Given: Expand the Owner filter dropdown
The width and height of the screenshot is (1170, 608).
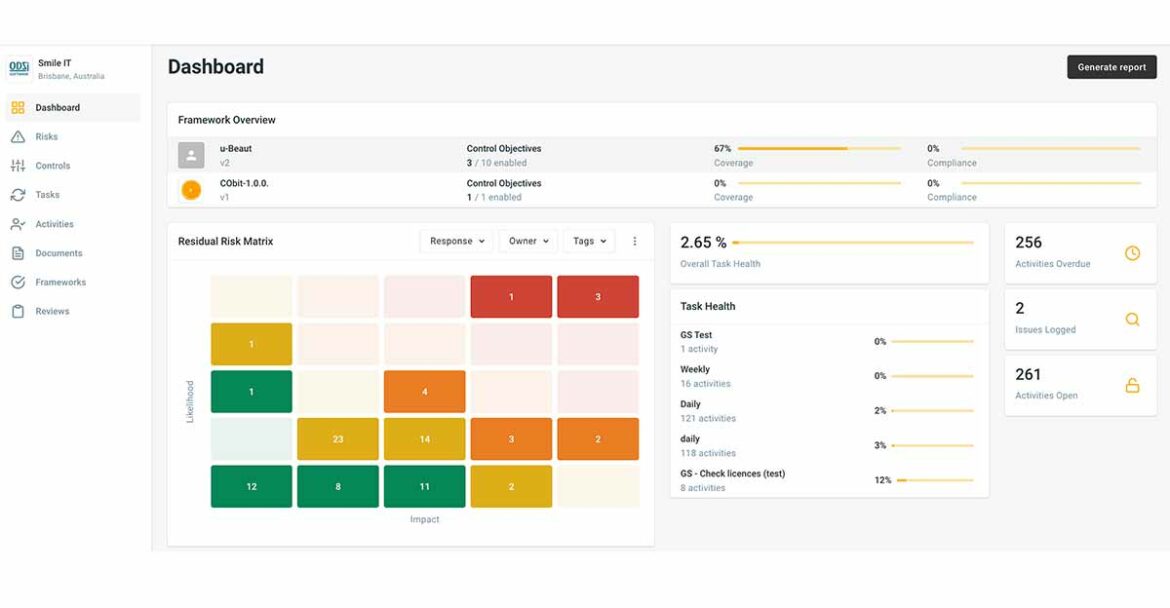Looking at the screenshot, I should (x=528, y=241).
